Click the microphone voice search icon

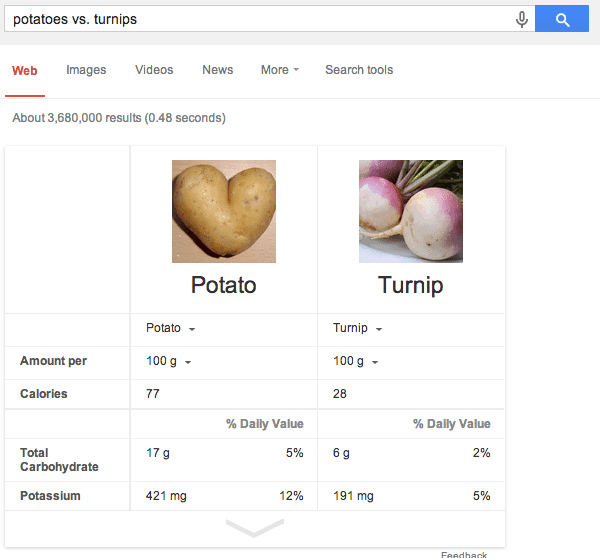[522, 19]
